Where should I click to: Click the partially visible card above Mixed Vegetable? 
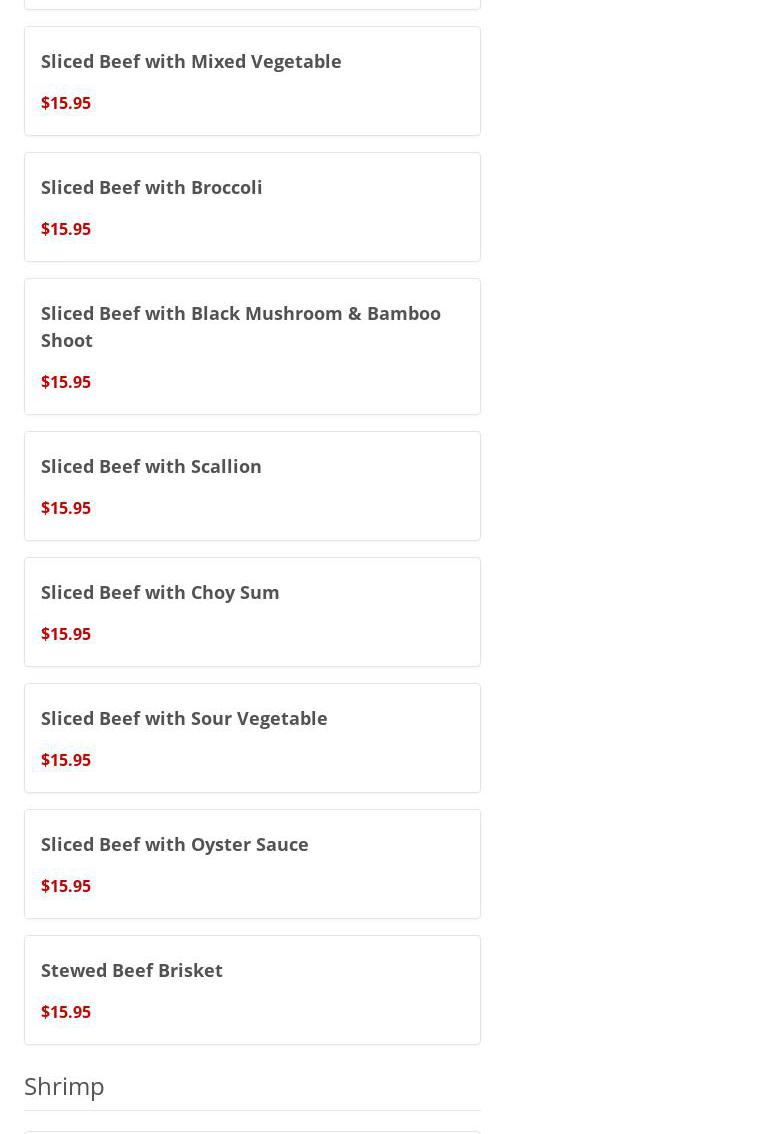point(252,3)
